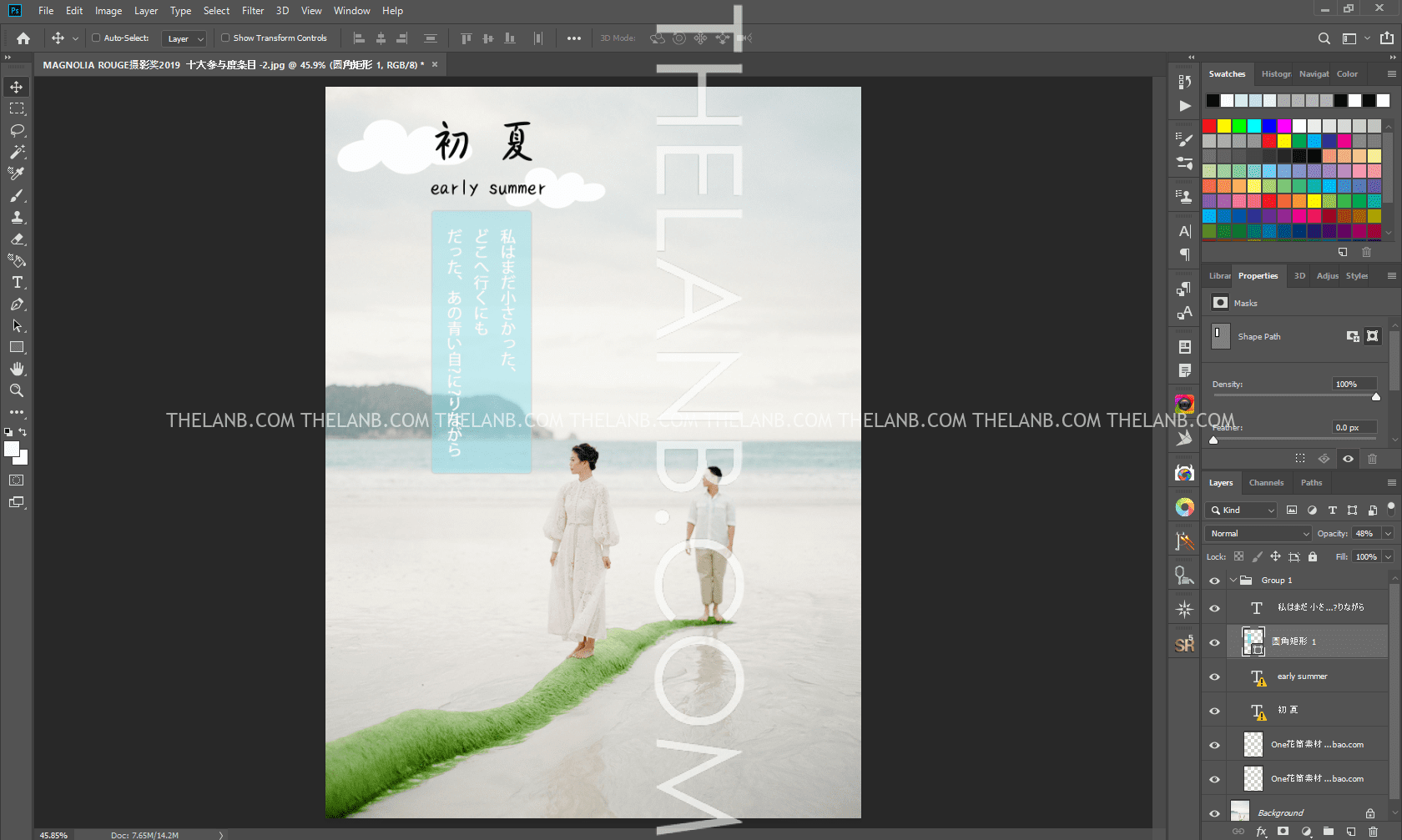Click the search icon in options bar
Image resolution: width=1402 pixels, height=840 pixels.
point(1324,38)
